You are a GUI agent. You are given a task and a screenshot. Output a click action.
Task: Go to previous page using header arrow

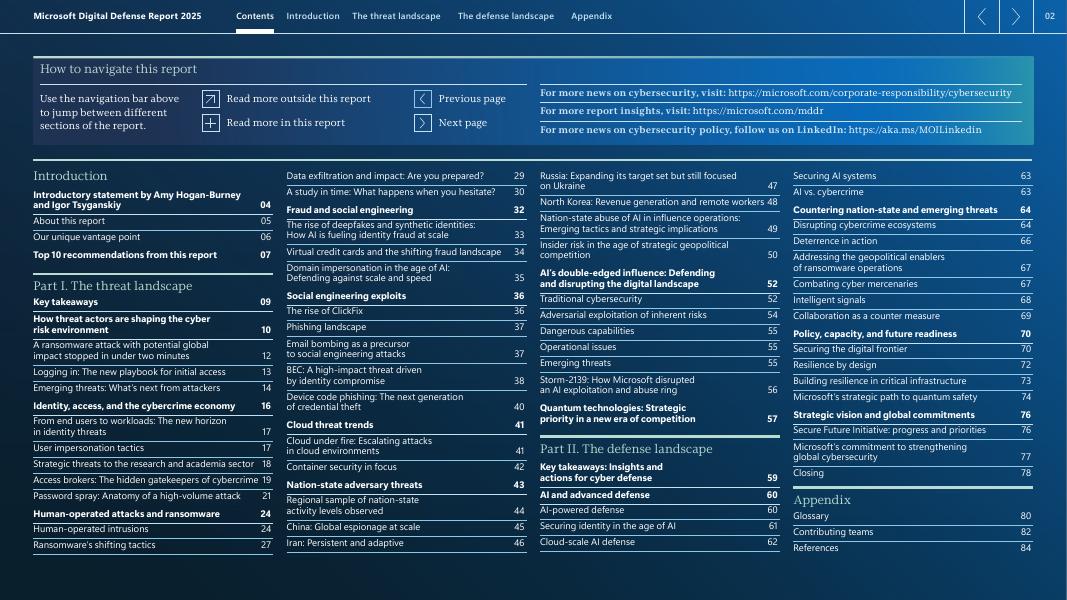(x=981, y=16)
